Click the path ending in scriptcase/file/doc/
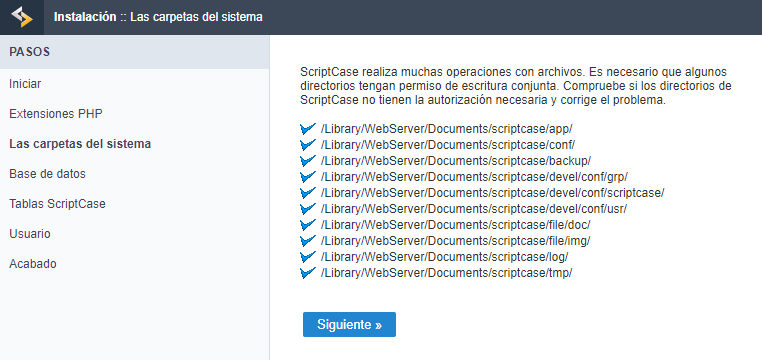Viewport: 762px width, 360px height. [455, 225]
